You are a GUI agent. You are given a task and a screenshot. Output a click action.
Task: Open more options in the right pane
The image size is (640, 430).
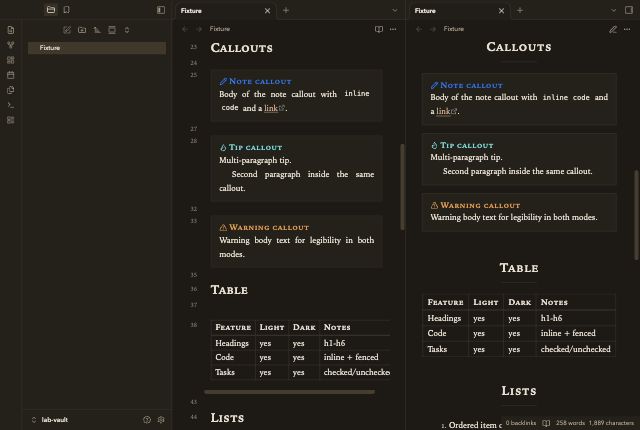[627, 29]
